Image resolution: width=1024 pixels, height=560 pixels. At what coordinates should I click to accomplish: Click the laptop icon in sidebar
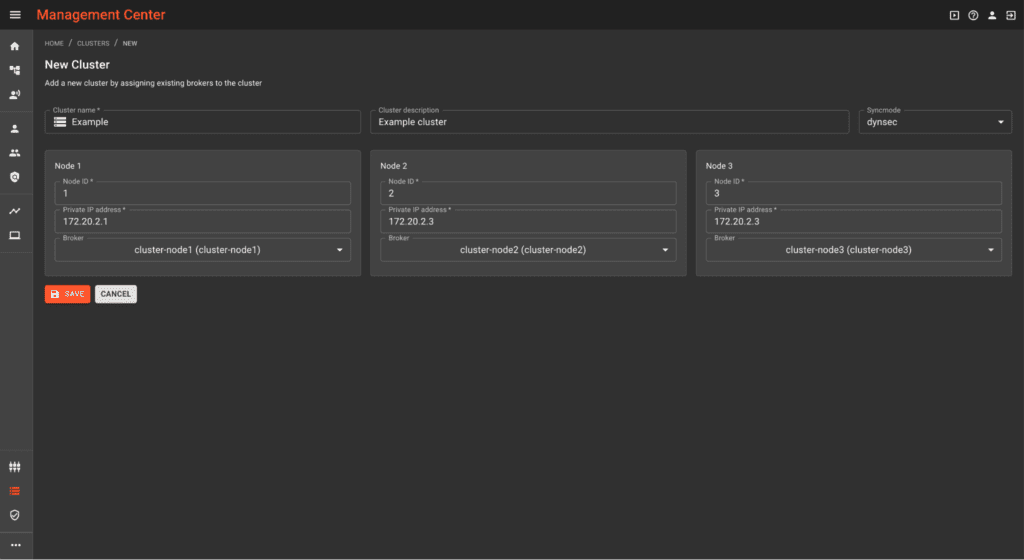pos(15,236)
